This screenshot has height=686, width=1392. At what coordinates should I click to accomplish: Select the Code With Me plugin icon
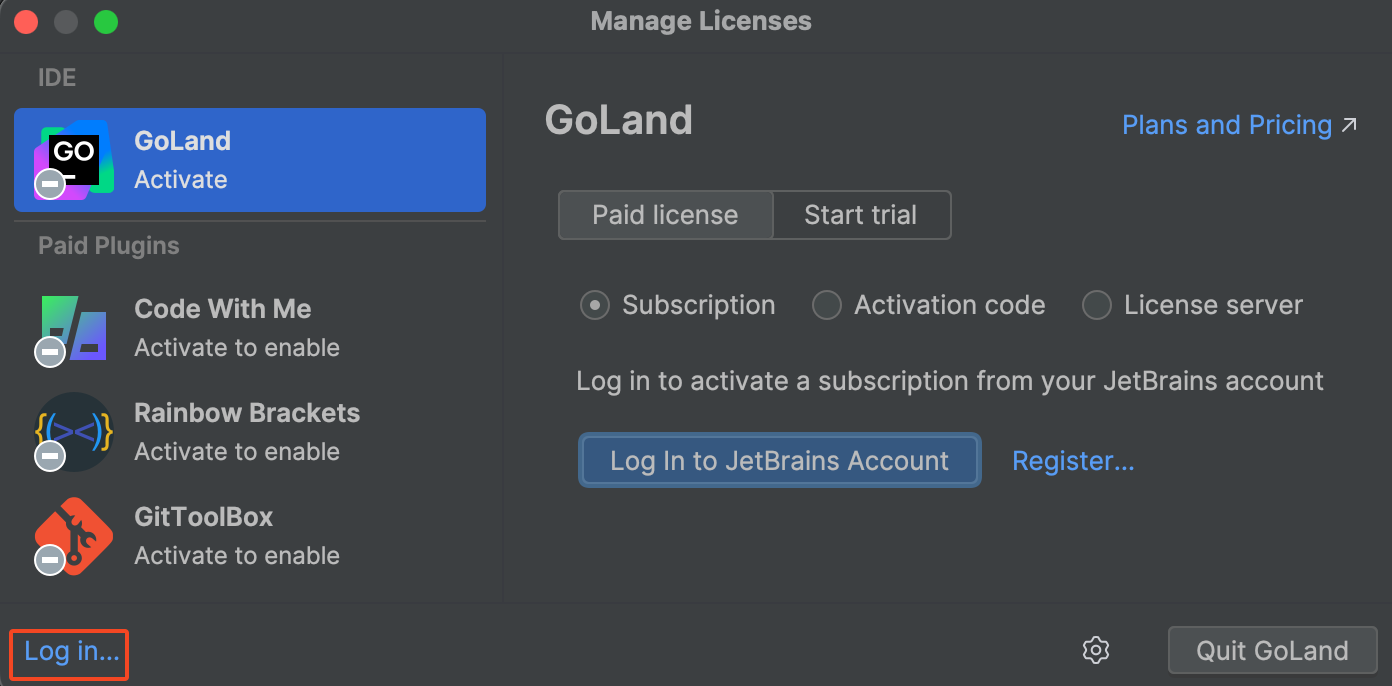pyautogui.click(x=73, y=329)
